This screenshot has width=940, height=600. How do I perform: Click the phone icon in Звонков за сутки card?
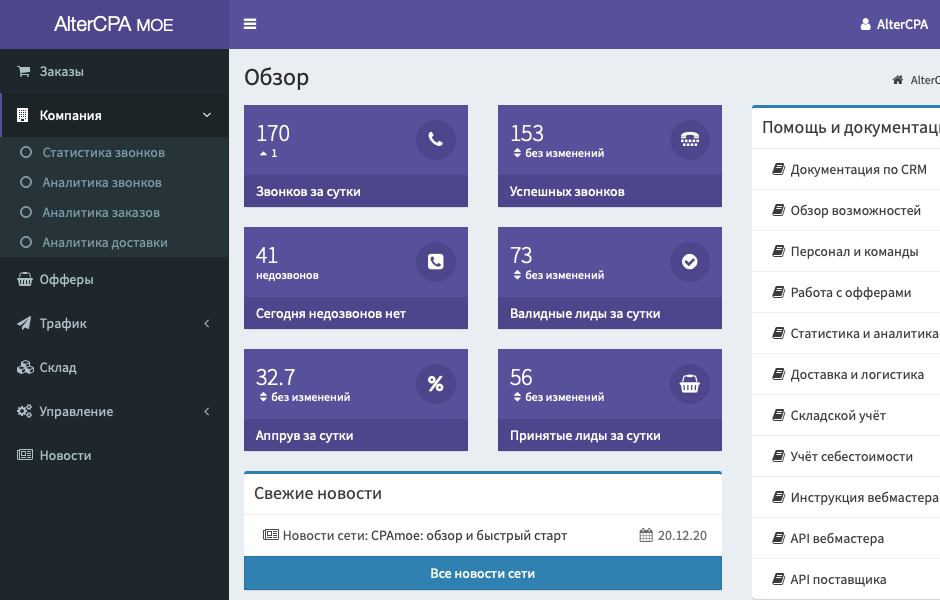click(436, 140)
